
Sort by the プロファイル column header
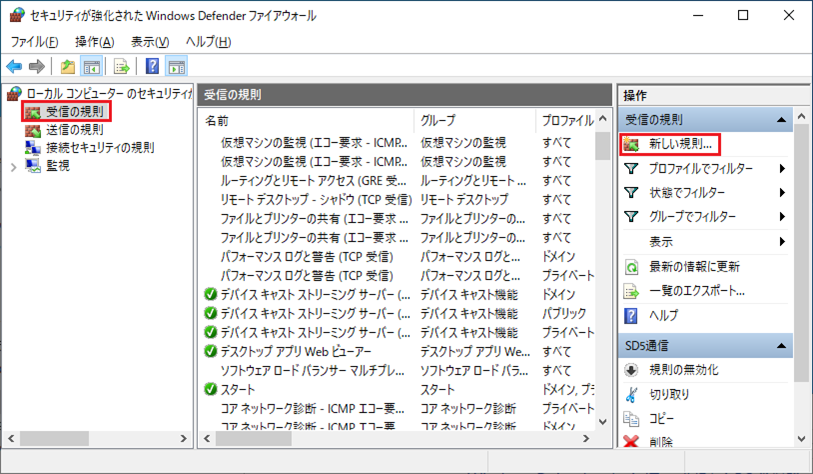coord(566,121)
